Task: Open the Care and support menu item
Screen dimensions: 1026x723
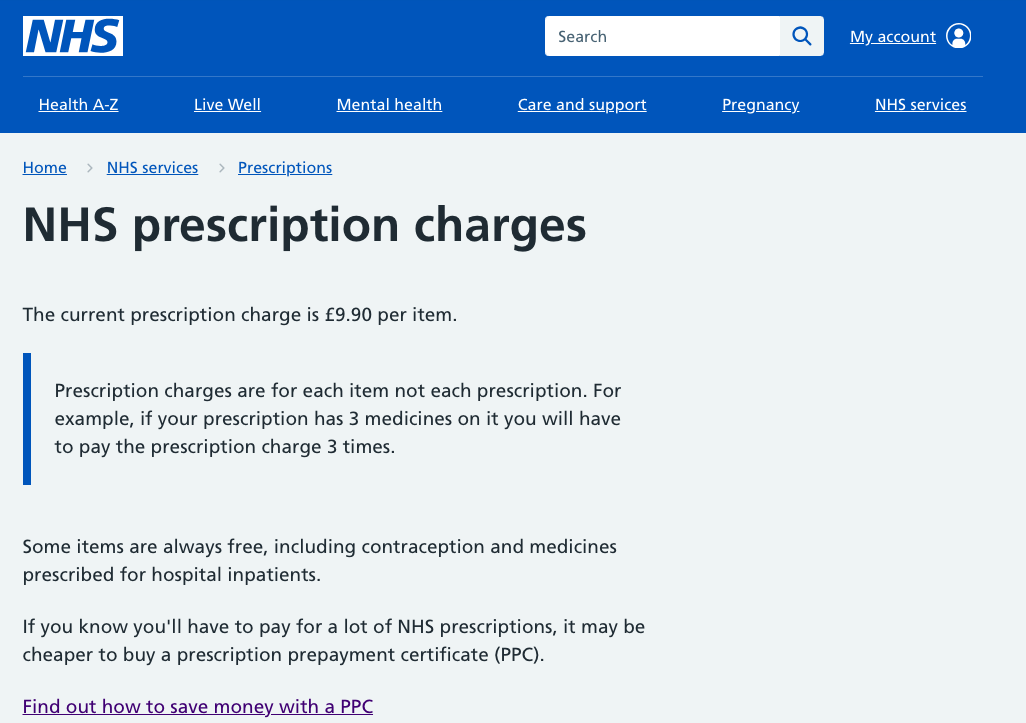Action: [582, 104]
